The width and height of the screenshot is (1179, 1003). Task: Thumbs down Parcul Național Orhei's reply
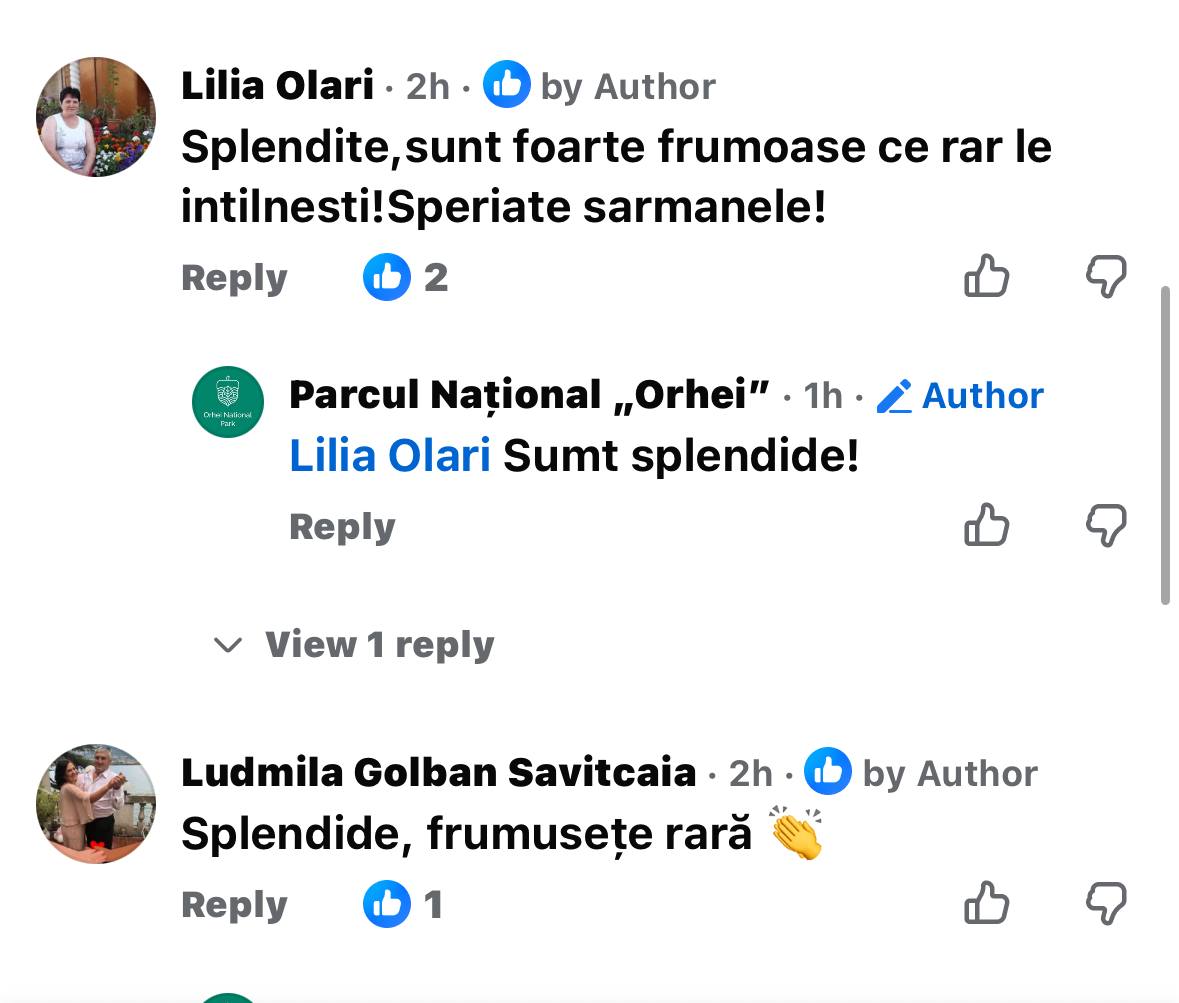pos(1106,525)
